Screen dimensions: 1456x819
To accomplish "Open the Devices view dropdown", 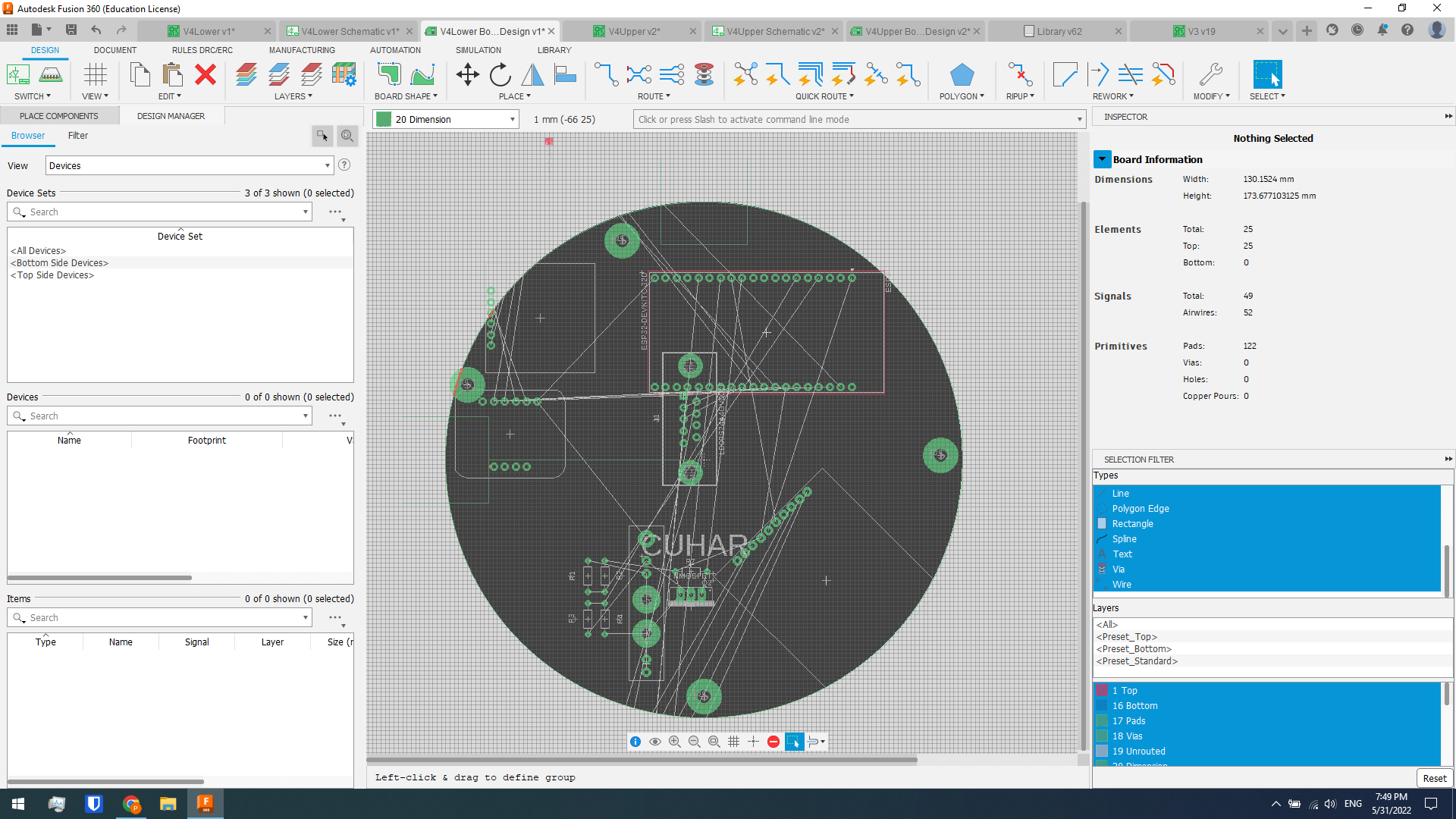I will (328, 165).
